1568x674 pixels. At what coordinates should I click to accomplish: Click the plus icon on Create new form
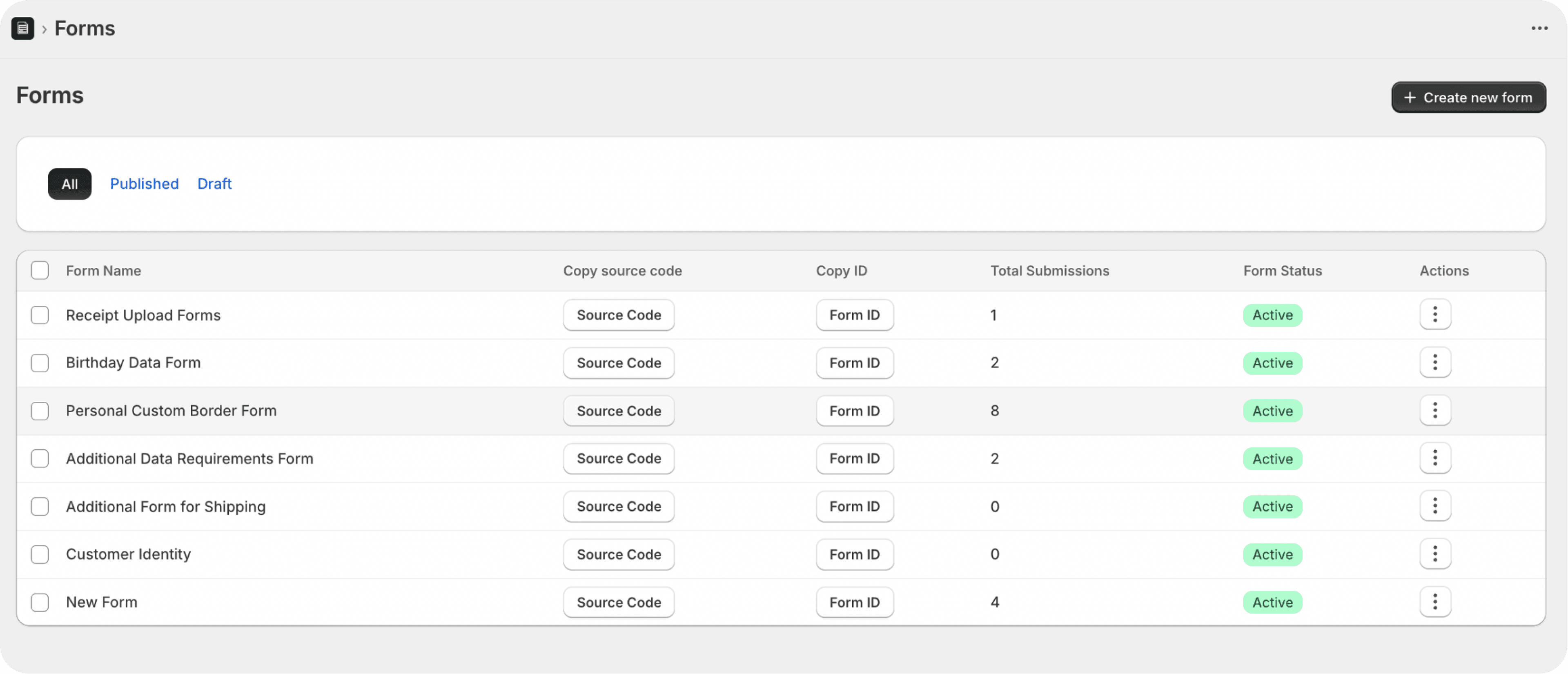1411,97
